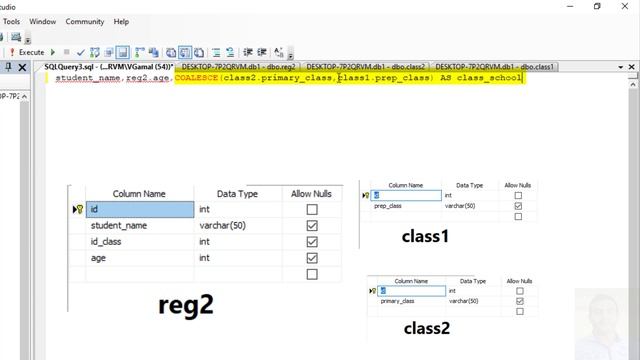Open the Tools menu

(11, 22)
